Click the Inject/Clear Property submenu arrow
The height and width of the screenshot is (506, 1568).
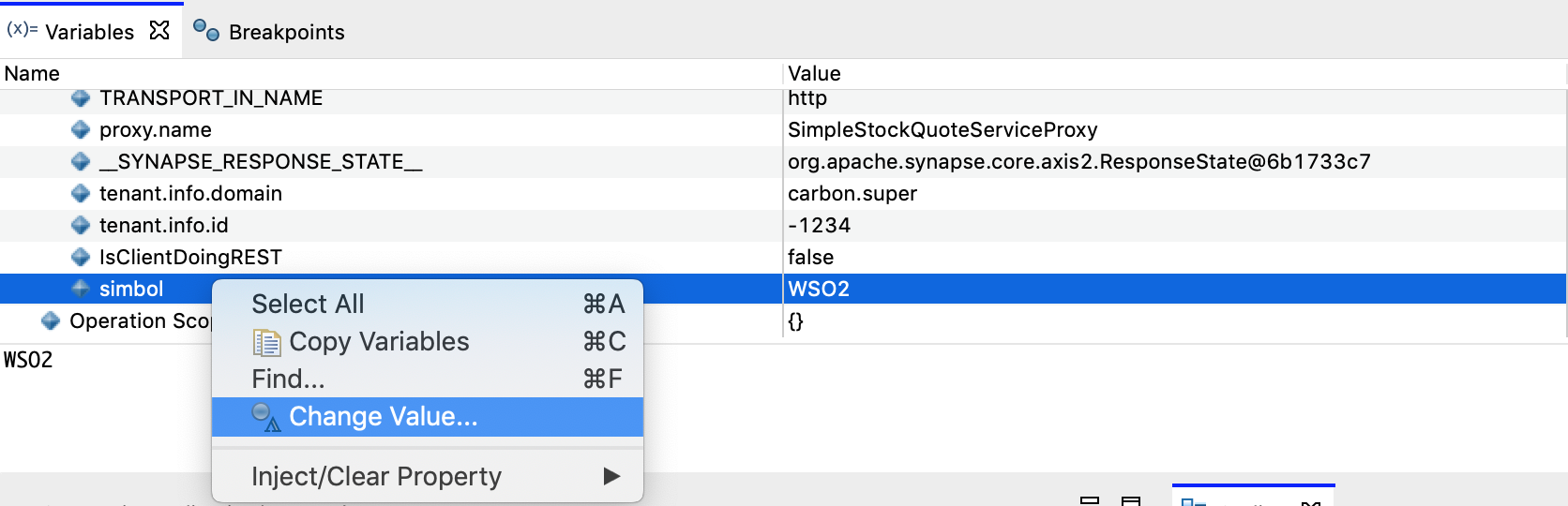(611, 476)
